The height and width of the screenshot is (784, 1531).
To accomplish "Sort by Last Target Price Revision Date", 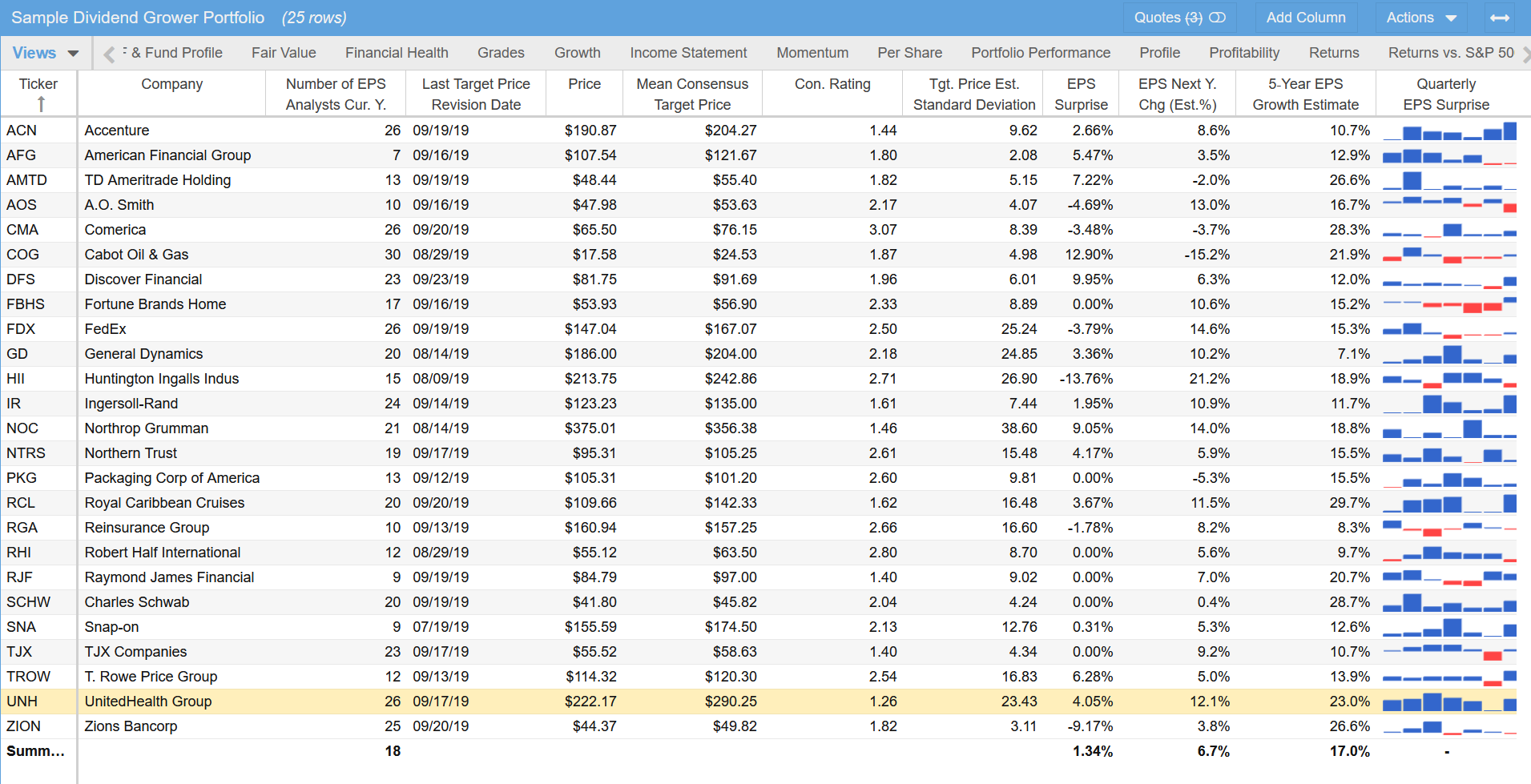I will pos(476,94).
